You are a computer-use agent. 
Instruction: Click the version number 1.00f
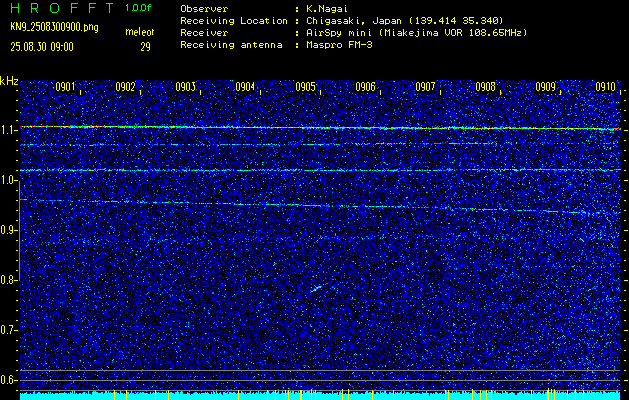pyautogui.click(x=138, y=8)
